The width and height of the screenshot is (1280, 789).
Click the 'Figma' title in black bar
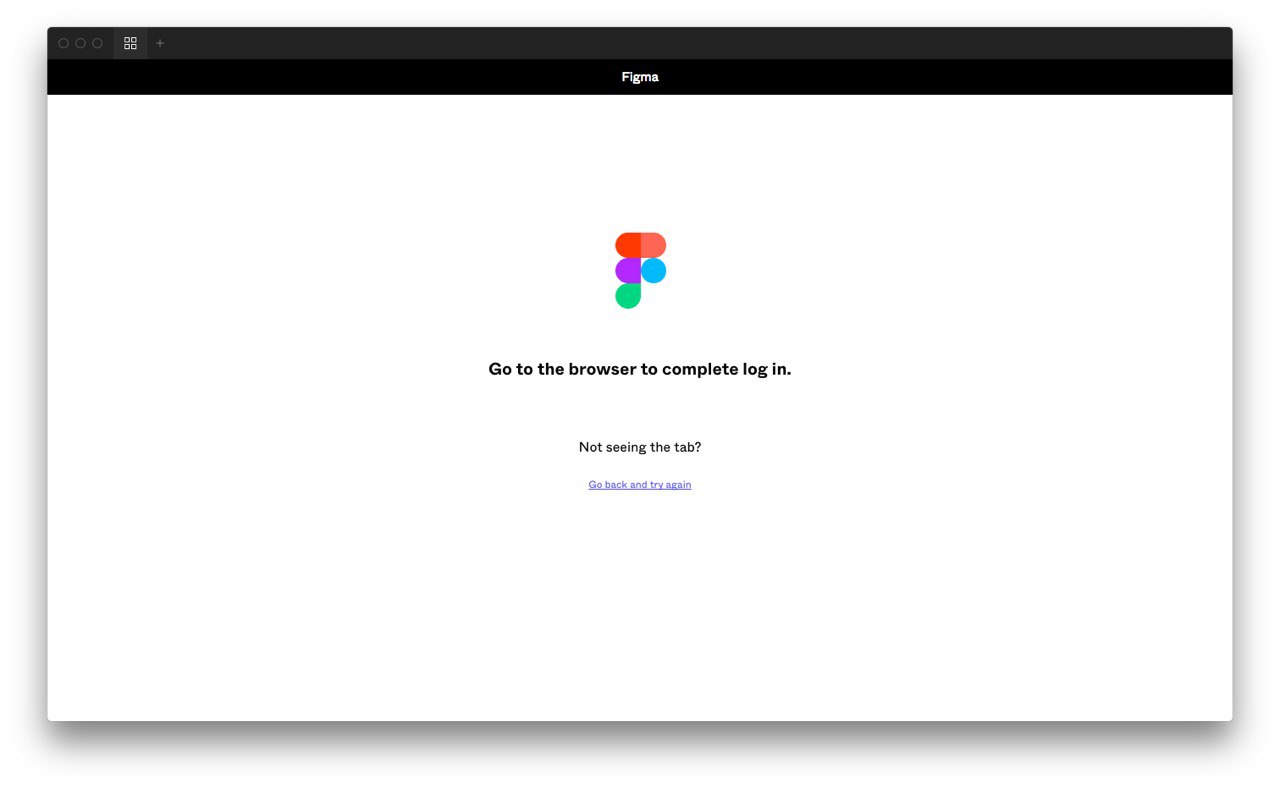(x=640, y=77)
